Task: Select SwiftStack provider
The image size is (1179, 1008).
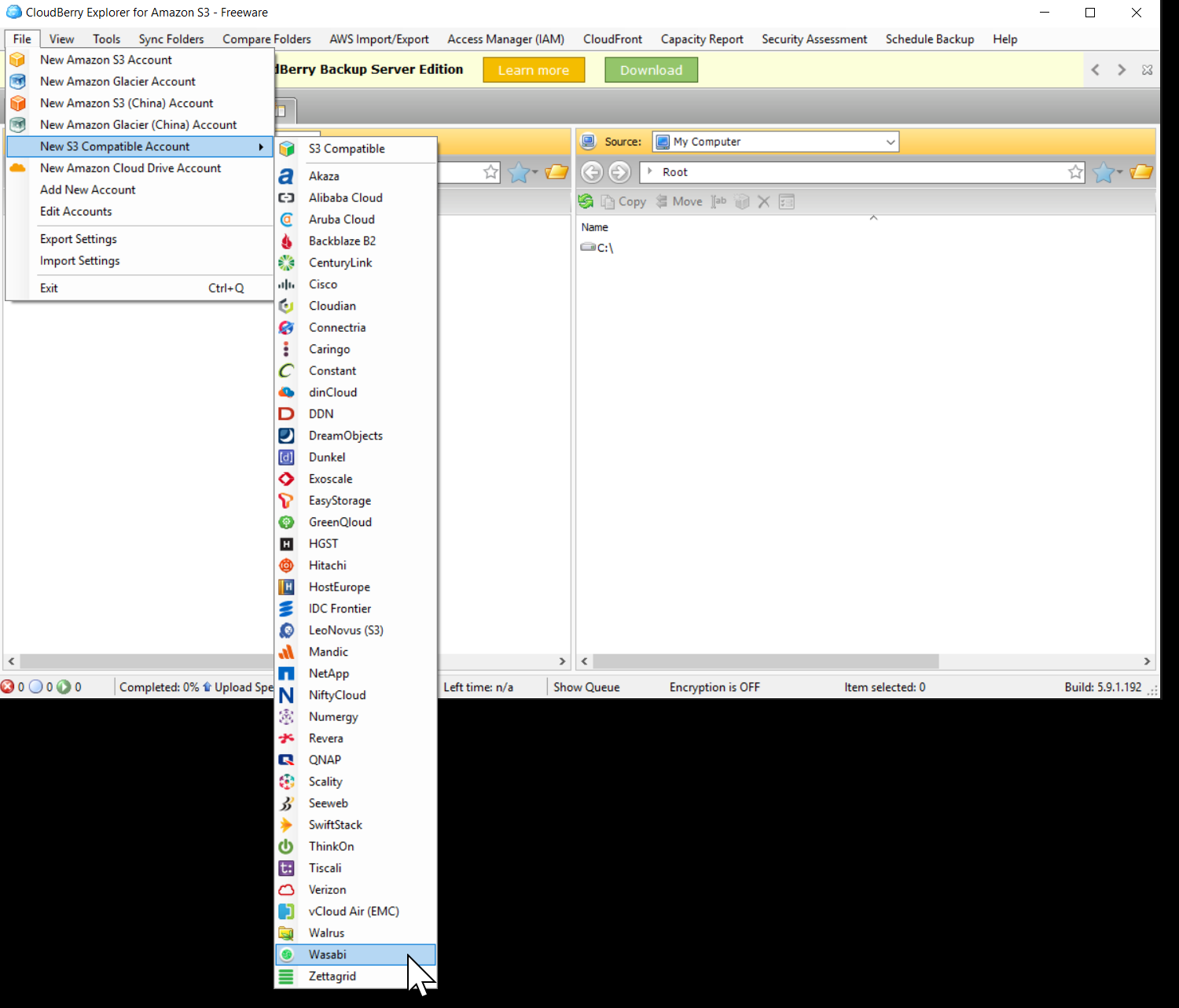Action: point(356,825)
